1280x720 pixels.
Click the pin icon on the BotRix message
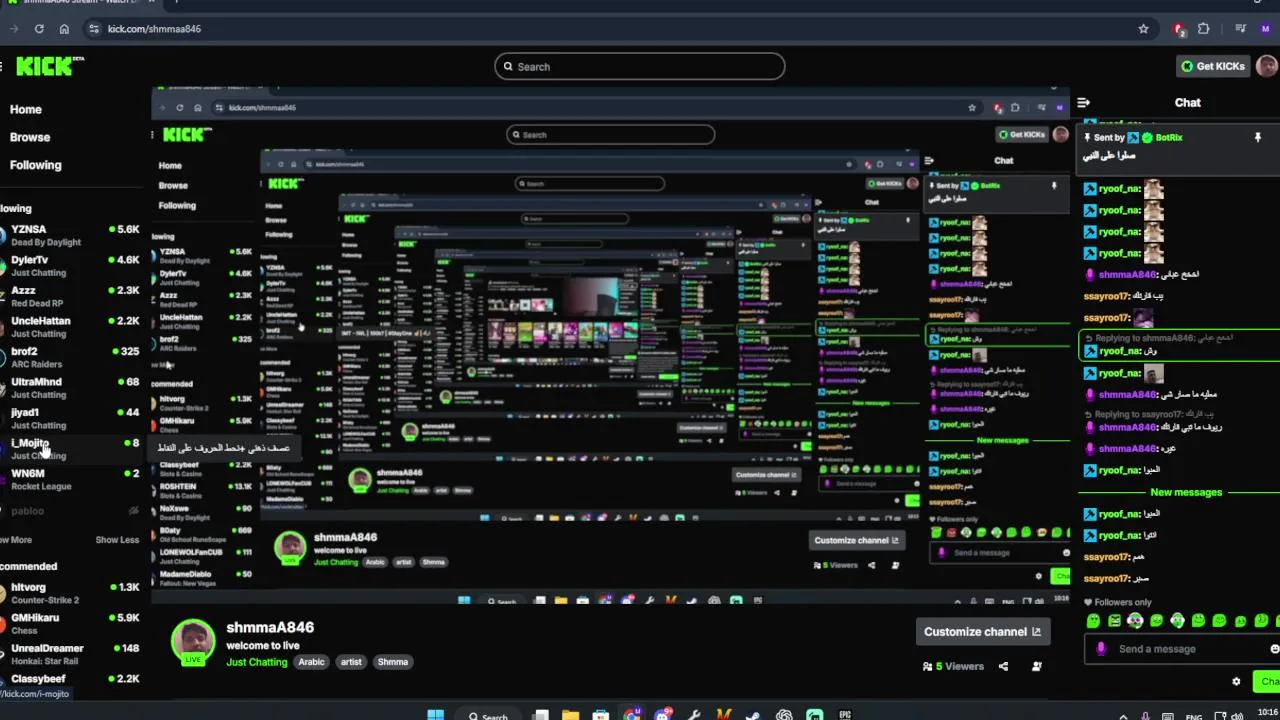click(1258, 137)
